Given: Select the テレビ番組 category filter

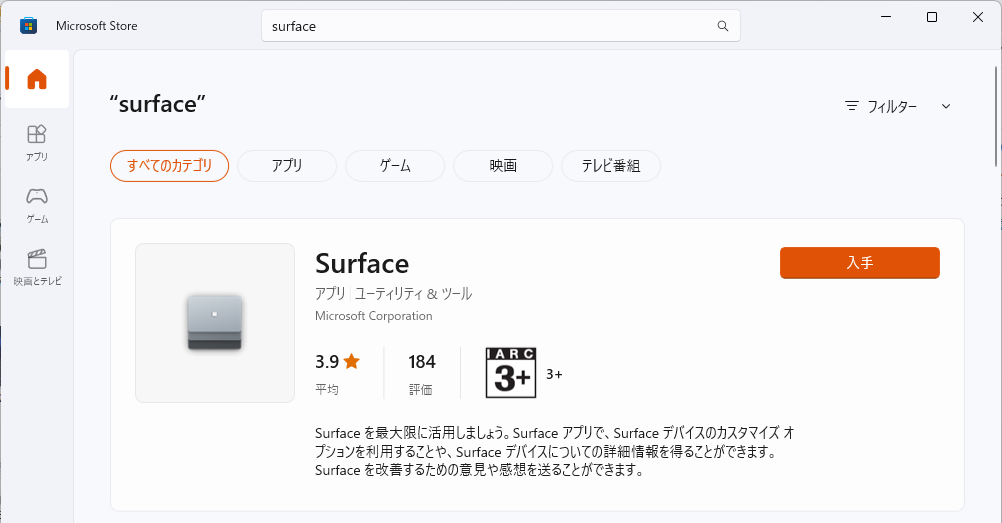Looking at the screenshot, I should pyautogui.click(x=611, y=166).
